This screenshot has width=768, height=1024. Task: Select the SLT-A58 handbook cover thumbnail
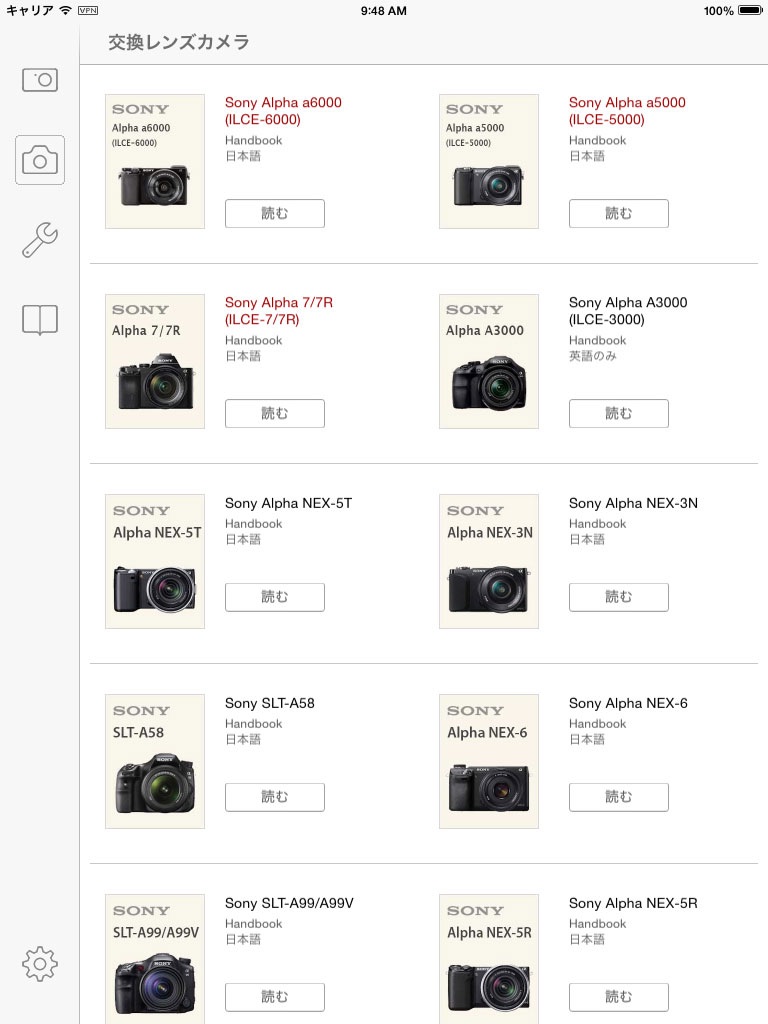155,761
